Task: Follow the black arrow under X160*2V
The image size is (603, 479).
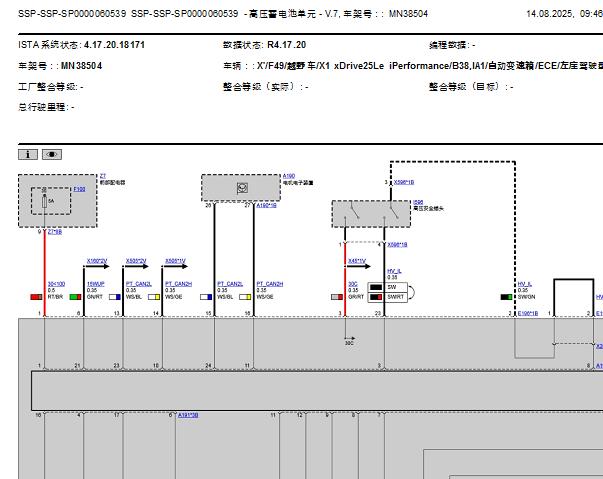Action: click(x=97, y=266)
